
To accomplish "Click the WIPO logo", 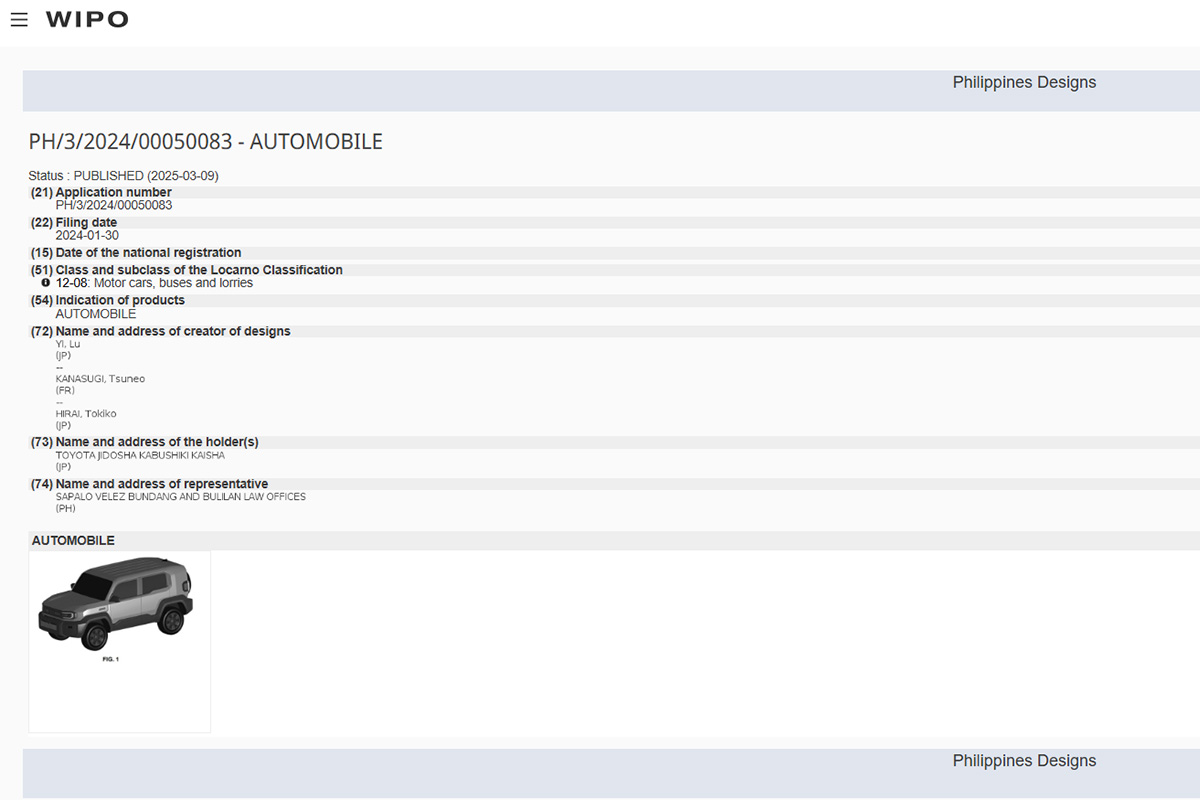I will 87,20.
